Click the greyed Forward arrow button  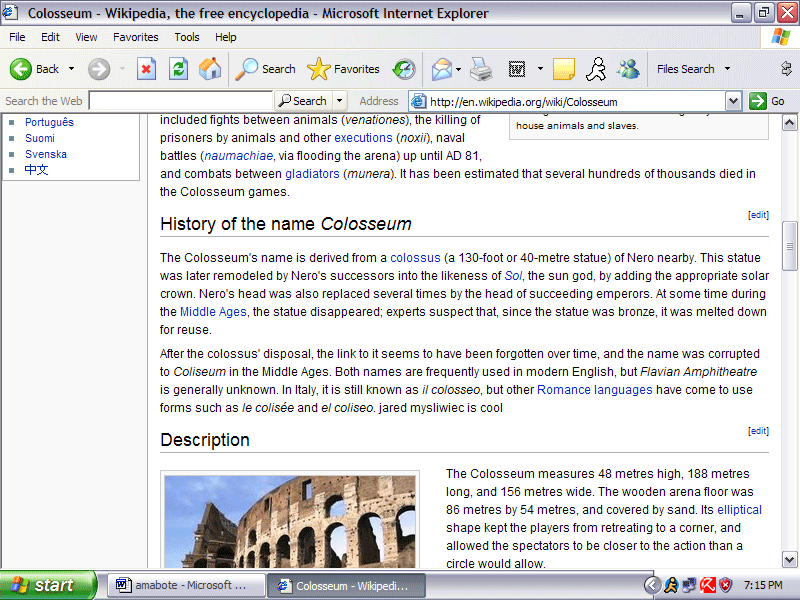(x=98, y=69)
